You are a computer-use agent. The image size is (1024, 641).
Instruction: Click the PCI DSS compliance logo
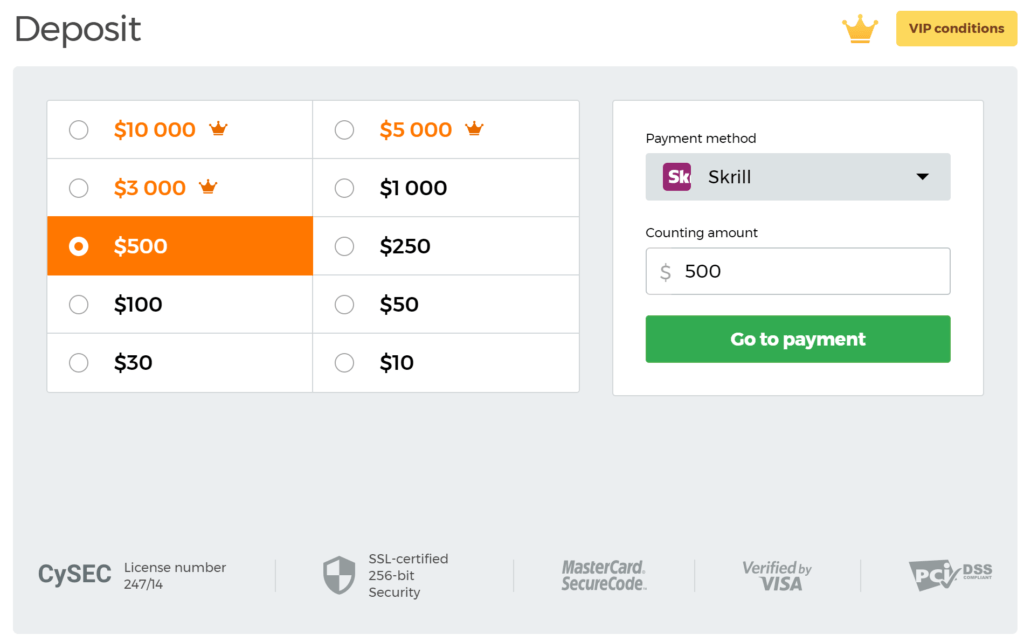pyautogui.click(x=950, y=575)
